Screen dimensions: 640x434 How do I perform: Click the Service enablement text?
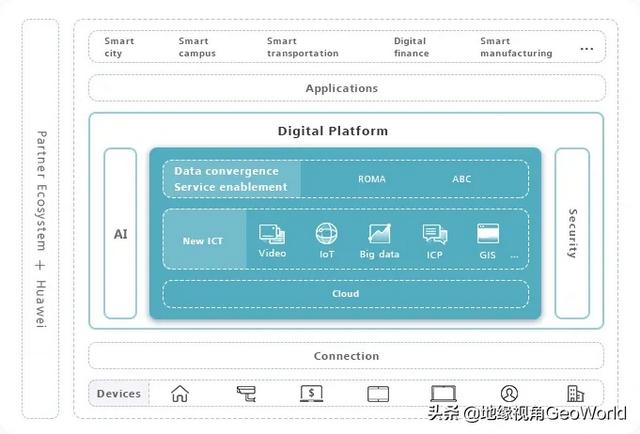[x=231, y=187]
